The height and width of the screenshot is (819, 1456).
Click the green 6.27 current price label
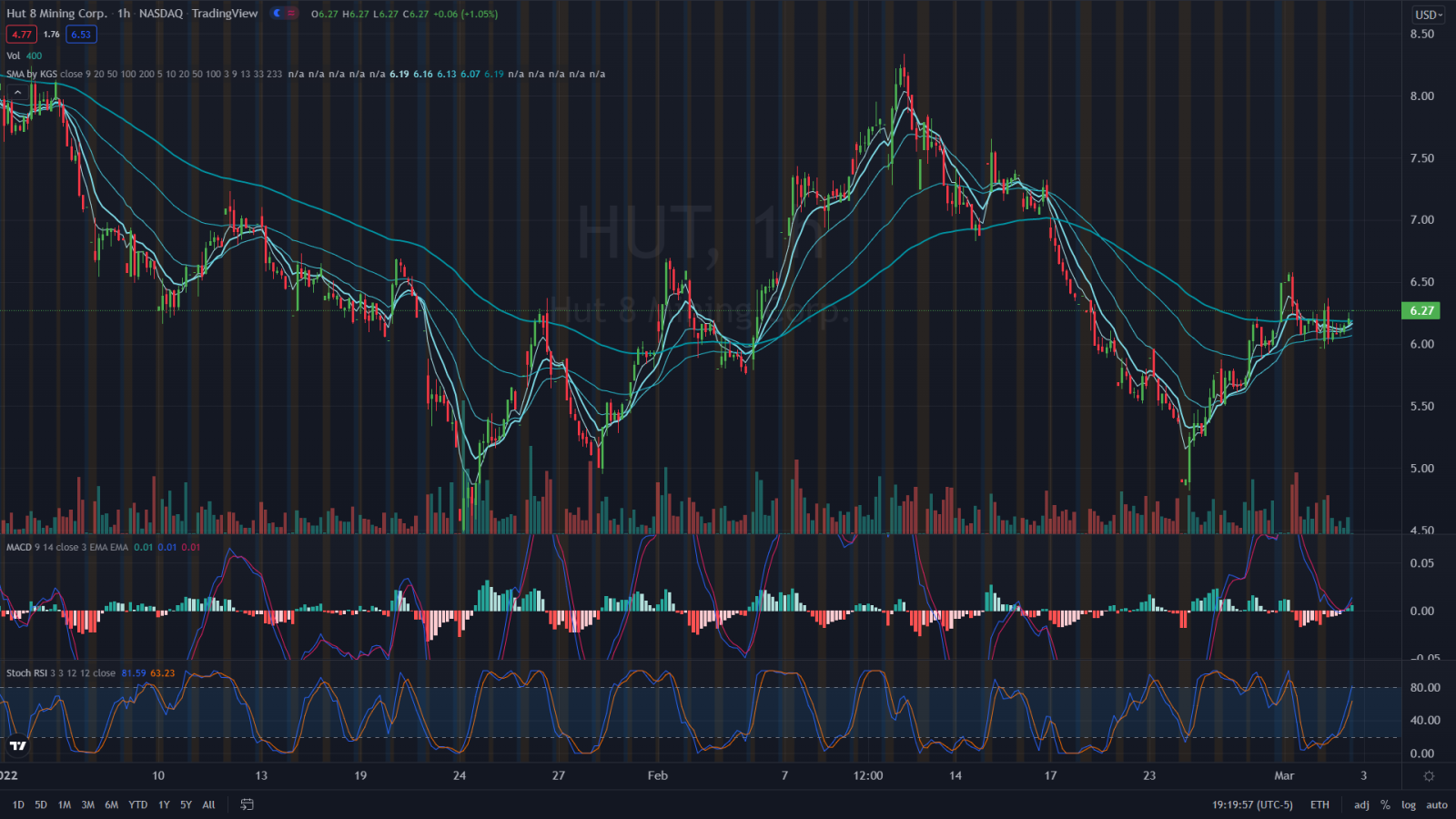1421,310
